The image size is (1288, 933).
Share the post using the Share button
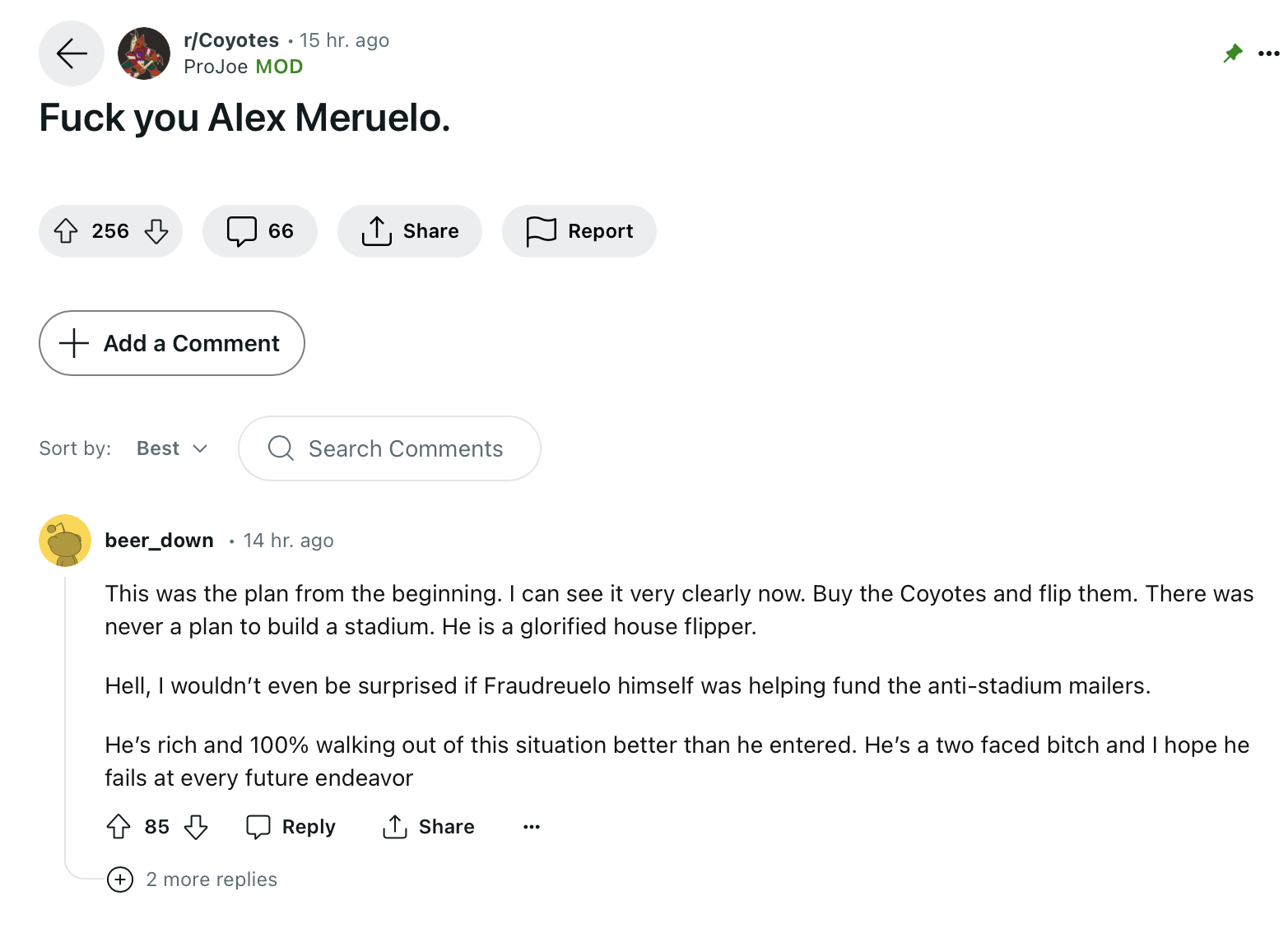tap(410, 231)
